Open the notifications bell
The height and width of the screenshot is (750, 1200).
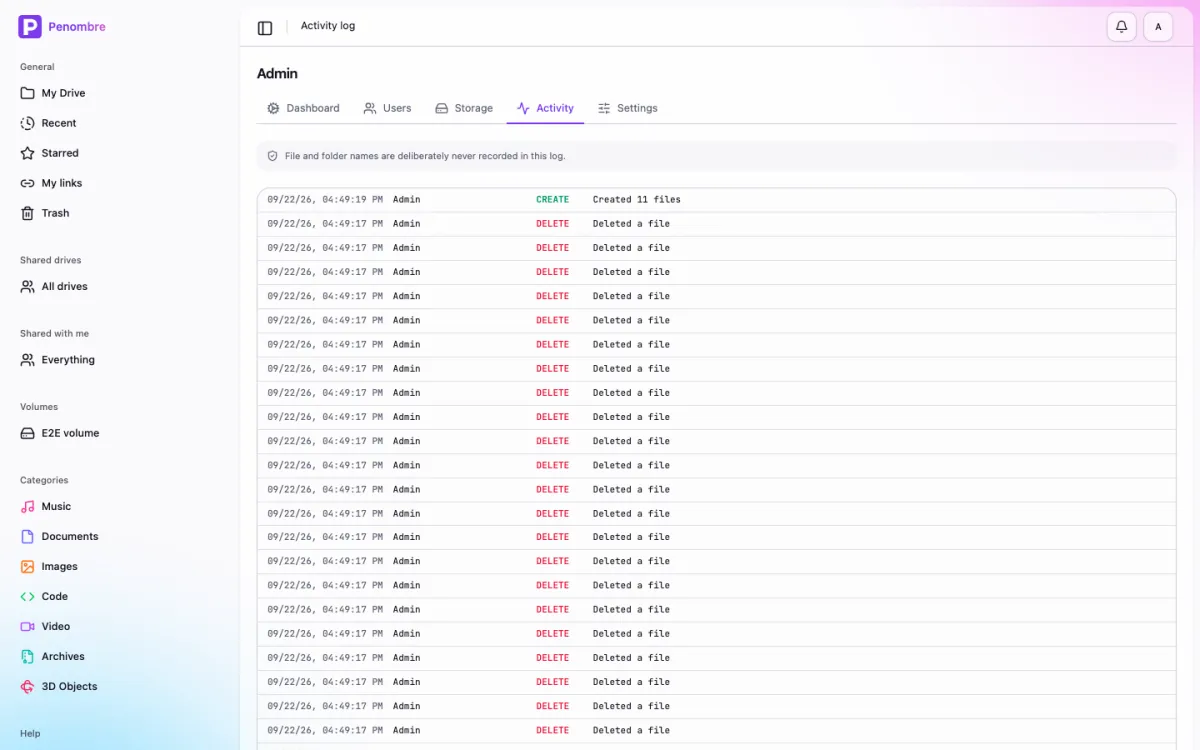point(1122,27)
